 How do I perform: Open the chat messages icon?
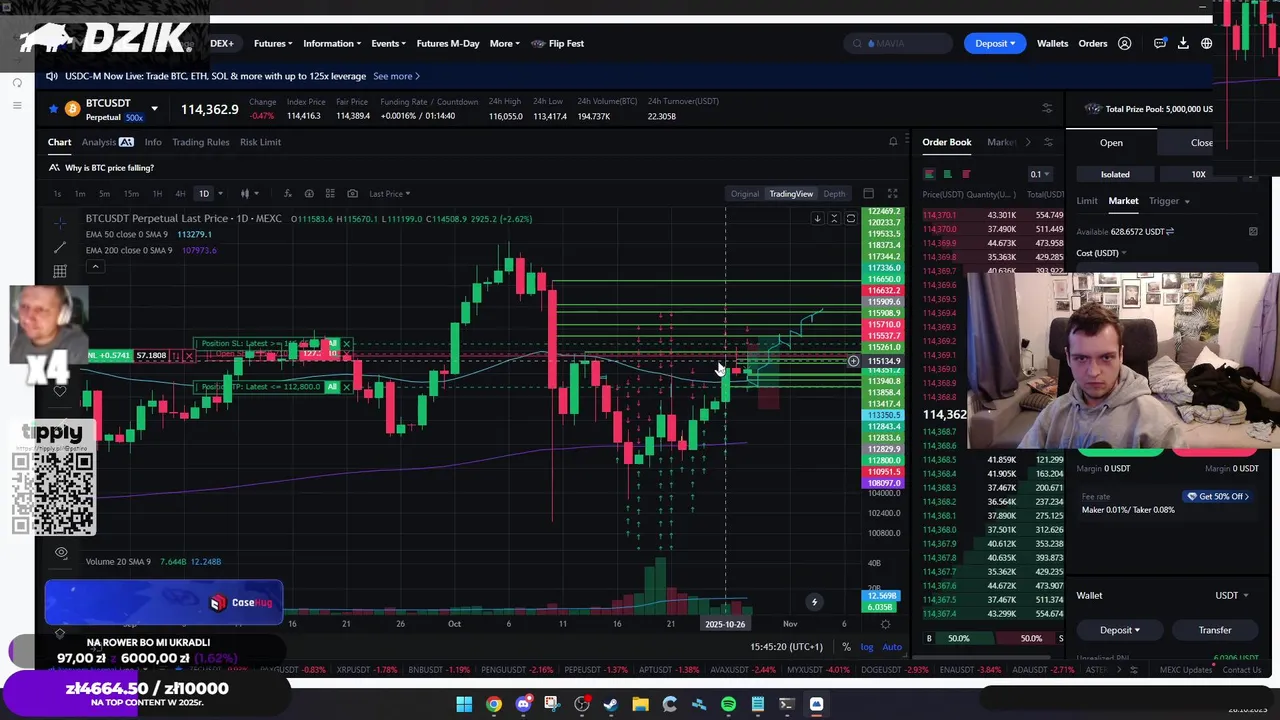click(x=1160, y=43)
